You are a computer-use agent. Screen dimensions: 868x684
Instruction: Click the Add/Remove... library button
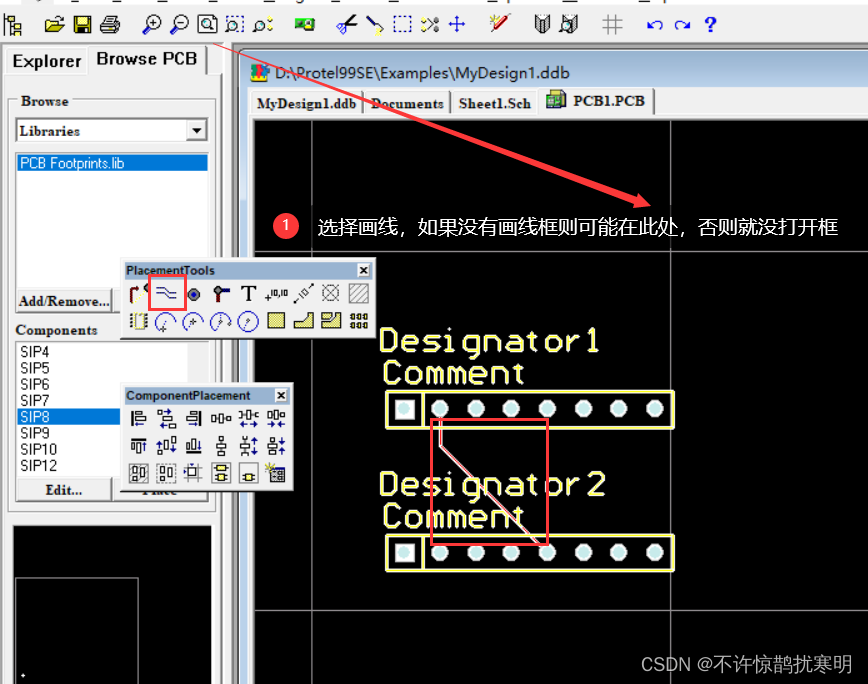click(64, 301)
